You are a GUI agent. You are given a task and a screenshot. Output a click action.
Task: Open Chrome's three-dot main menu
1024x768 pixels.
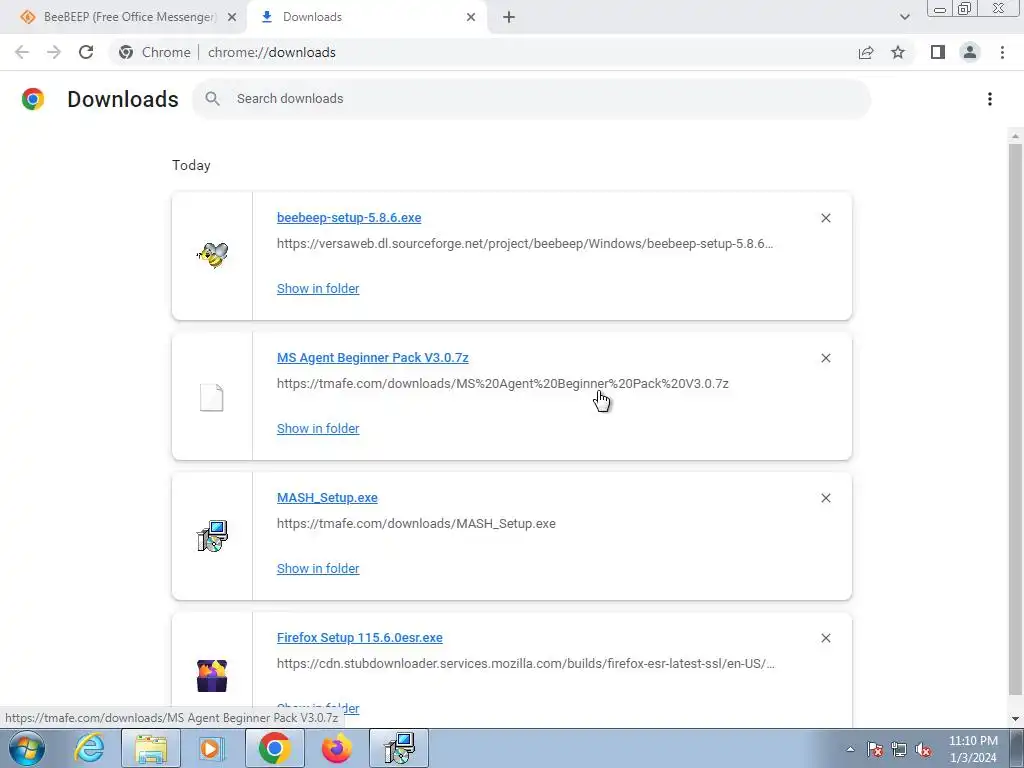1002,52
